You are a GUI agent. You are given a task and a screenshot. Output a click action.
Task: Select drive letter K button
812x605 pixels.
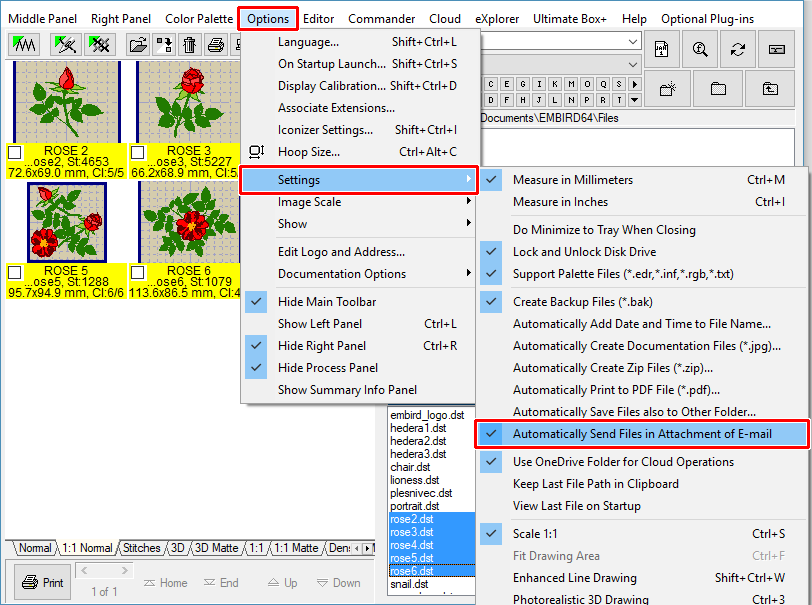pos(555,84)
